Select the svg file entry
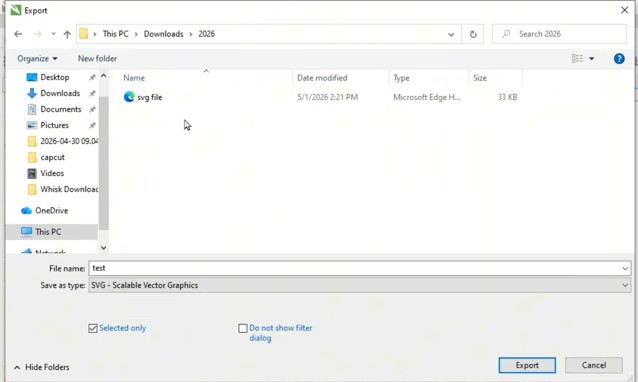The image size is (638, 382). click(149, 97)
